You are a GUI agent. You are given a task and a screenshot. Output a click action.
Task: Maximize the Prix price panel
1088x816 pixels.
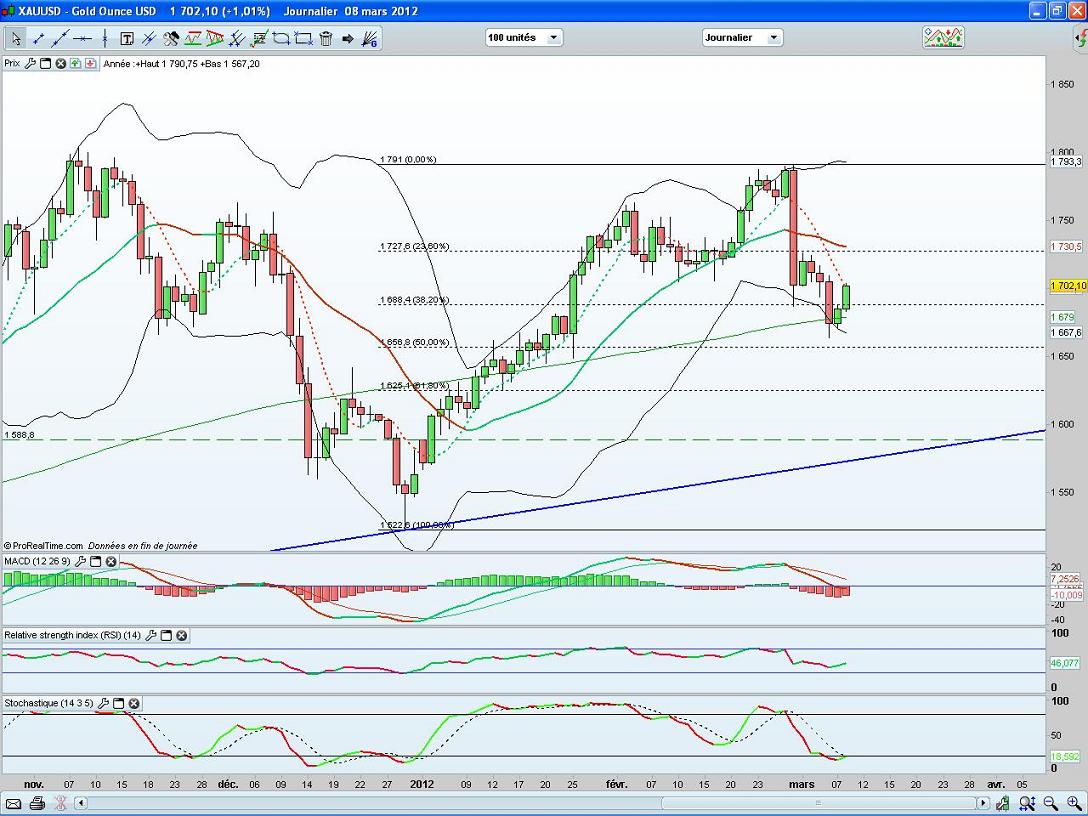pos(45,64)
